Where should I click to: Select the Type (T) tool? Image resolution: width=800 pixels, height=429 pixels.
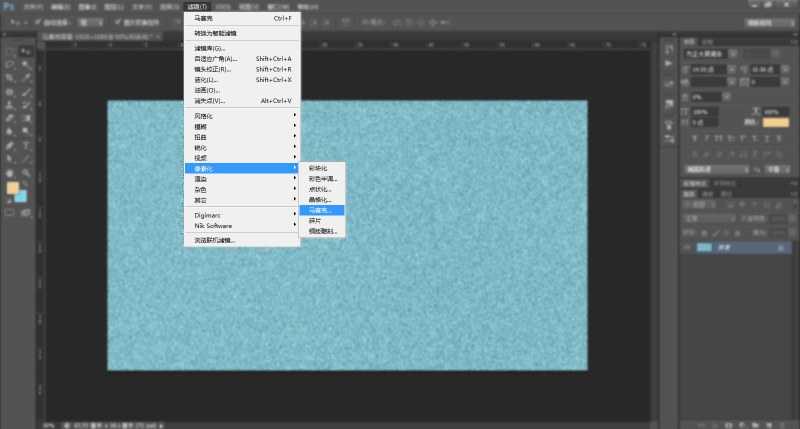(25, 145)
